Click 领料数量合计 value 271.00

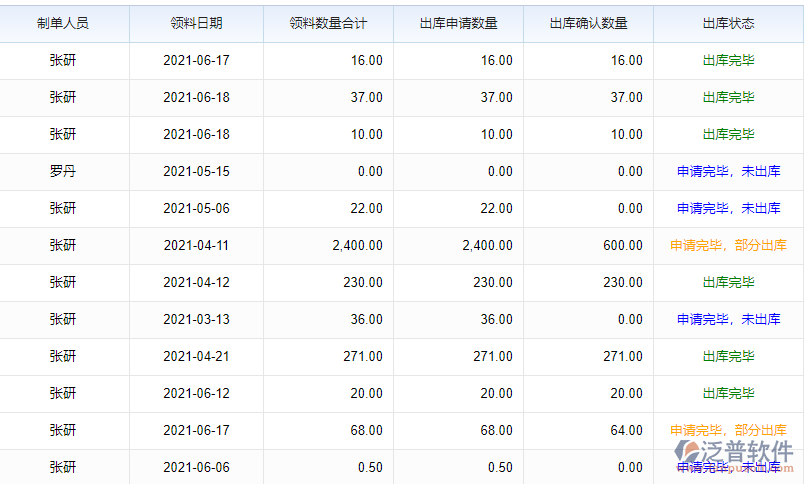click(x=363, y=356)
